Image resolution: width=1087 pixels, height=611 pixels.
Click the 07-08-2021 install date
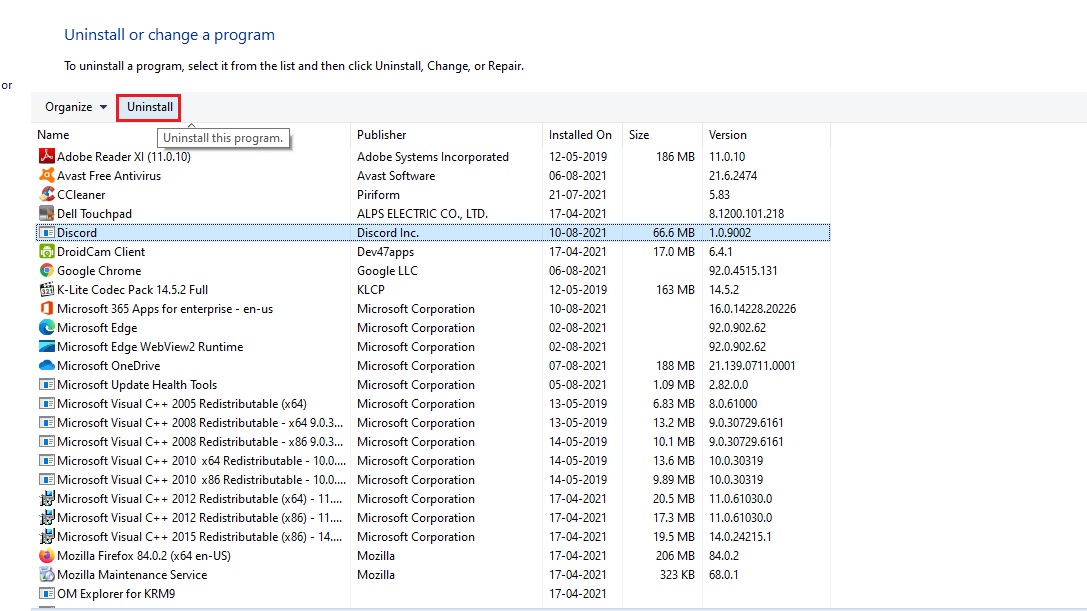tap(577, 365)
